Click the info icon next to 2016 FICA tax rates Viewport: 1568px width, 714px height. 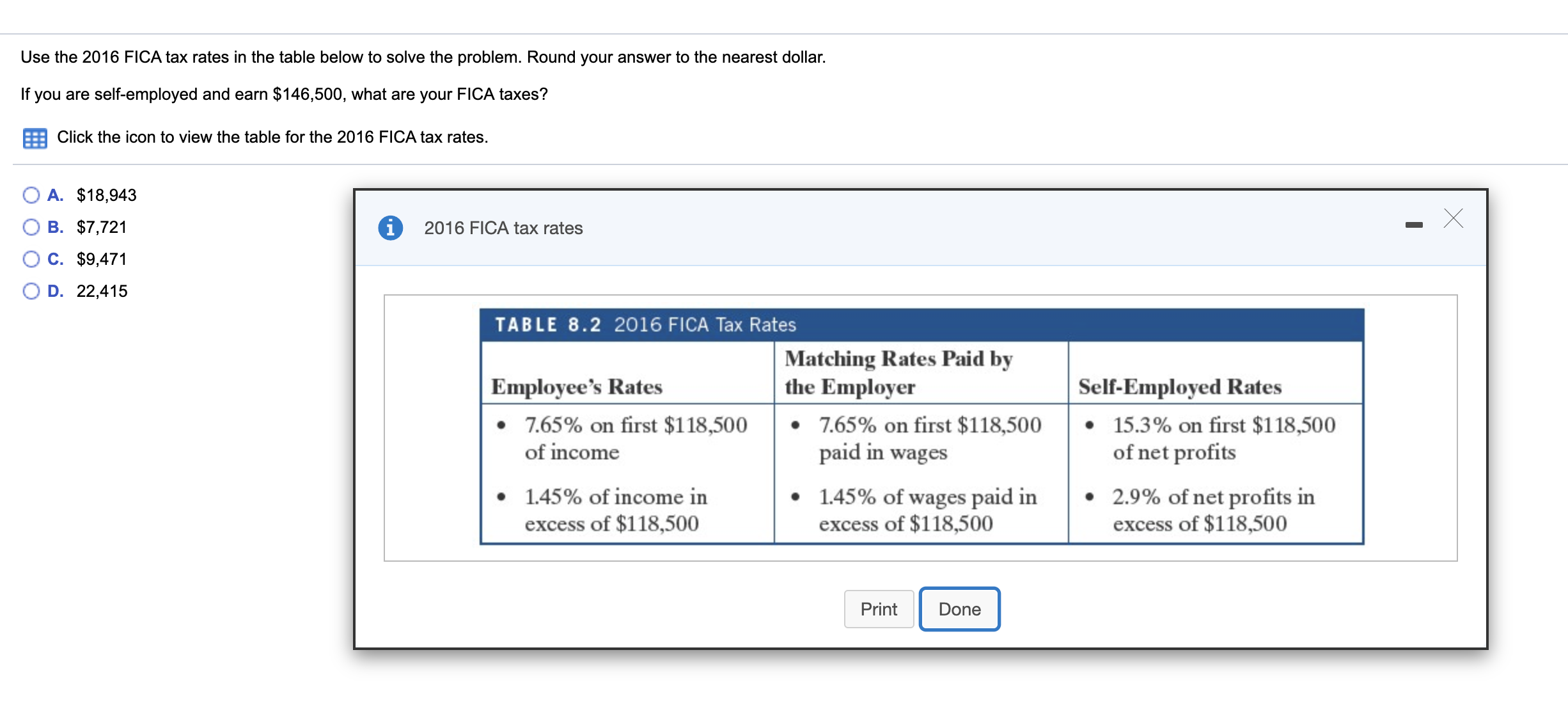(392, 227)
